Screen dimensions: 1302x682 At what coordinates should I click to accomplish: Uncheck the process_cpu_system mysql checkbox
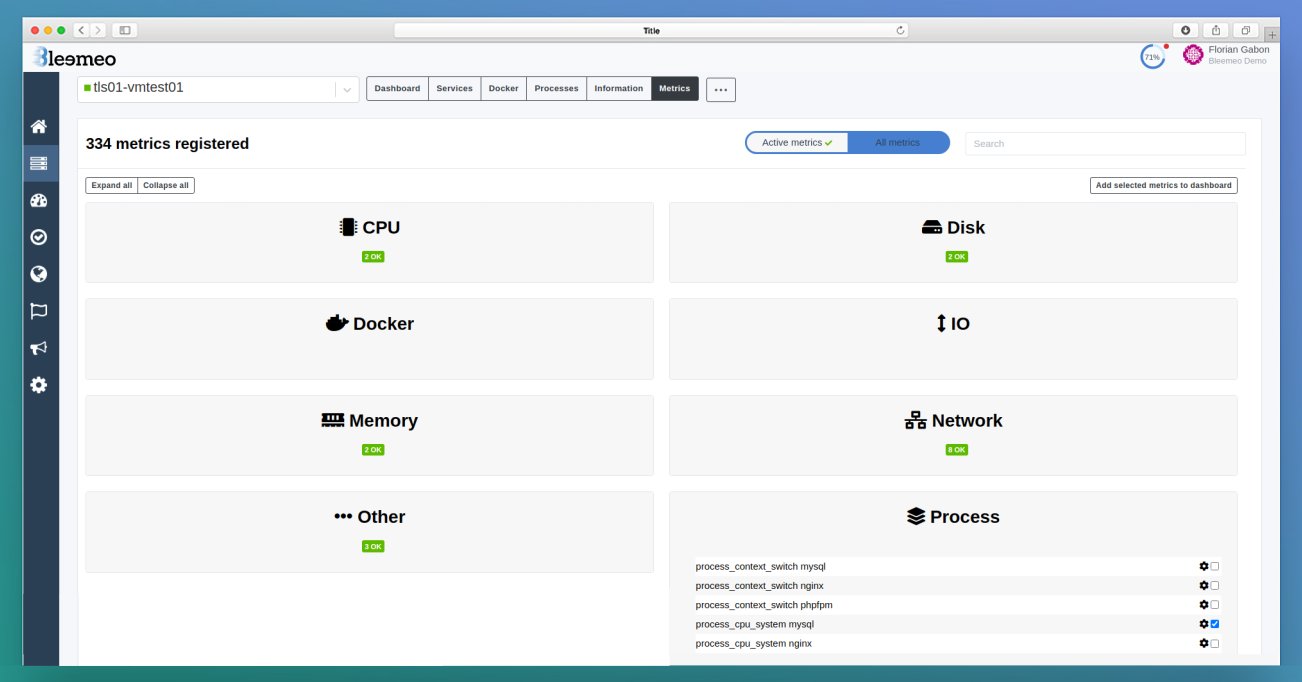tap(1214, 623)
